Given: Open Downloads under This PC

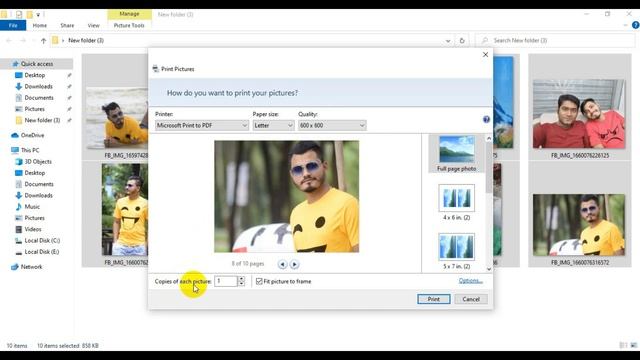Looking at the screenshot, I should tap(38, 196).
